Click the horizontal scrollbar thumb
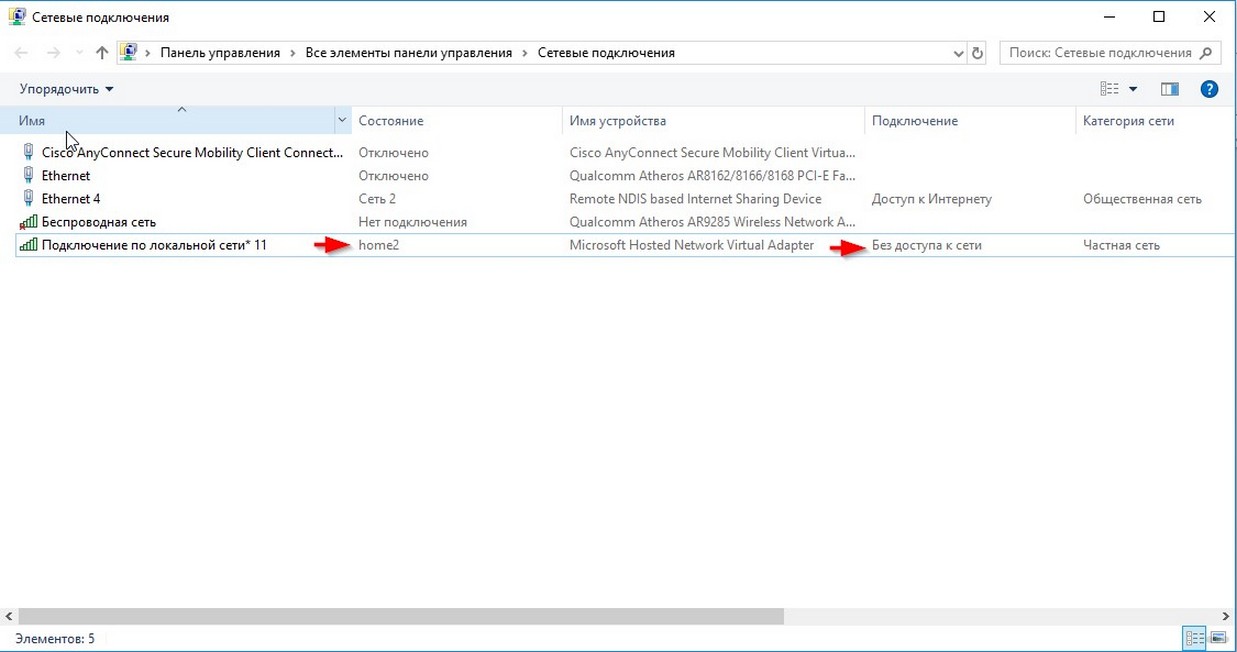 click(401, 617)
